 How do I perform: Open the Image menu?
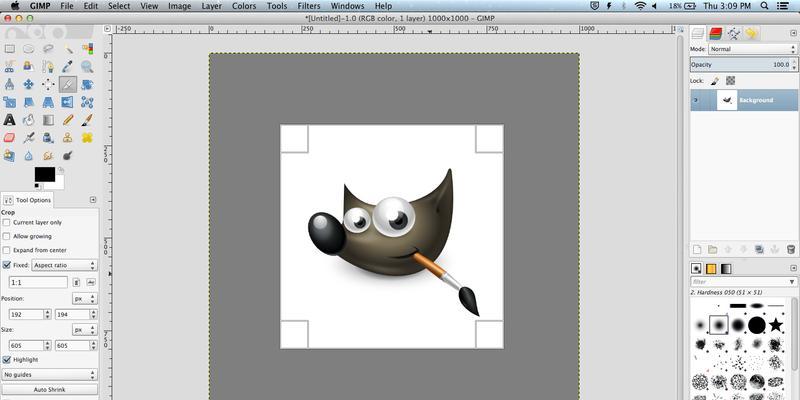(180, 6)
